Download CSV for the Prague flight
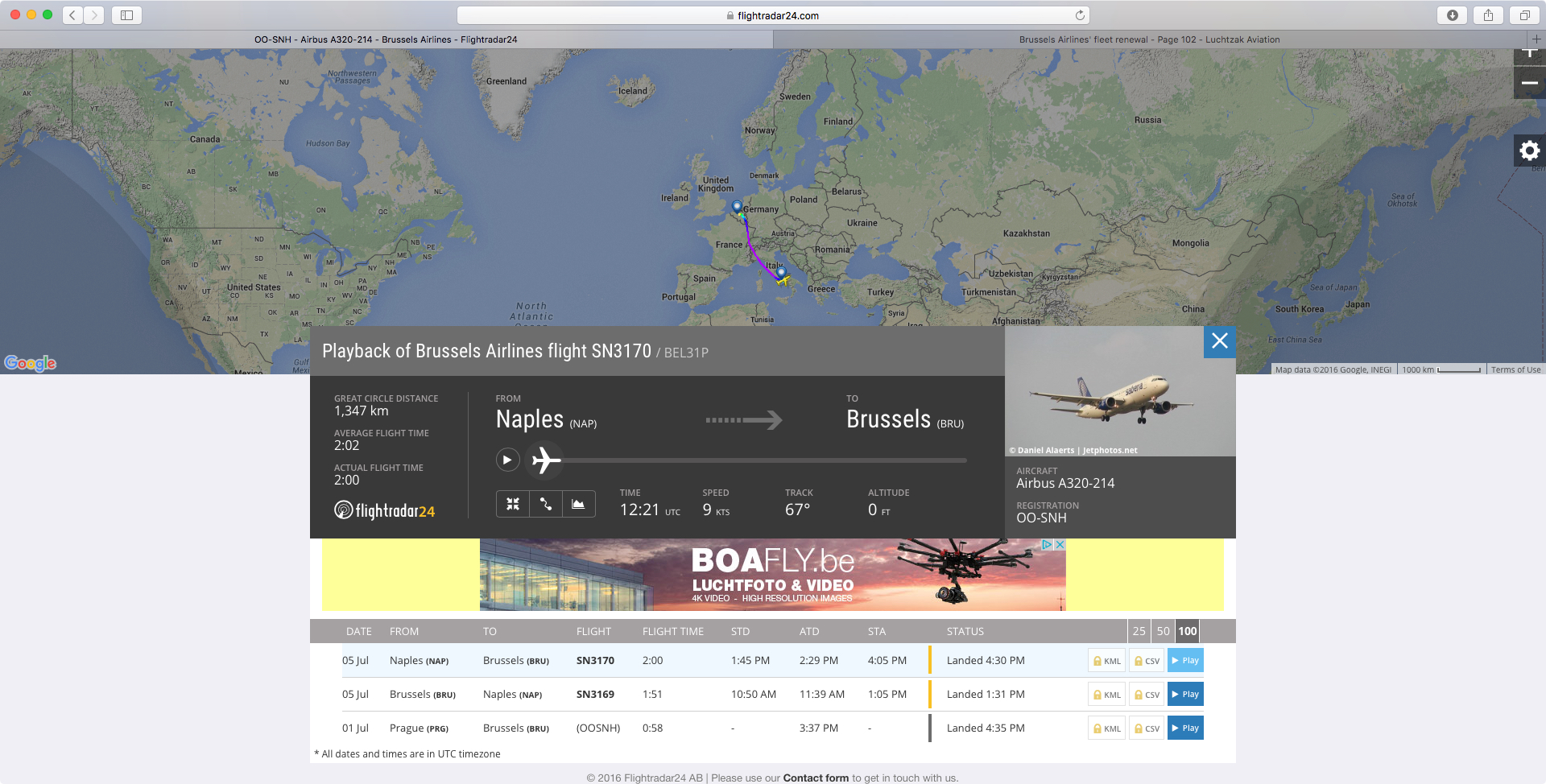 1147,728
